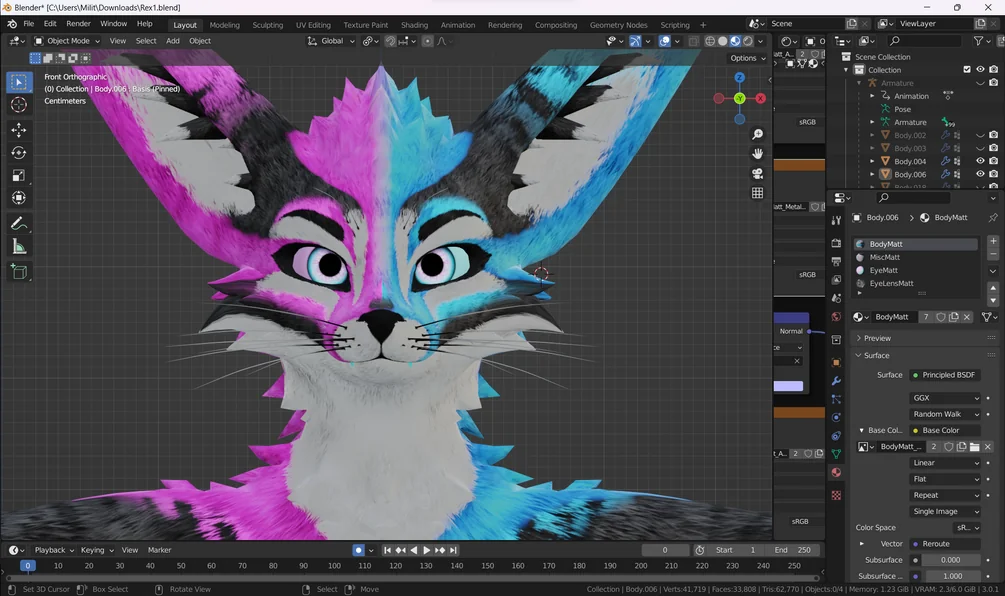1005x596 pixels.
Task: Toggle camera view in the viewport
Action: tap(758, 174)
